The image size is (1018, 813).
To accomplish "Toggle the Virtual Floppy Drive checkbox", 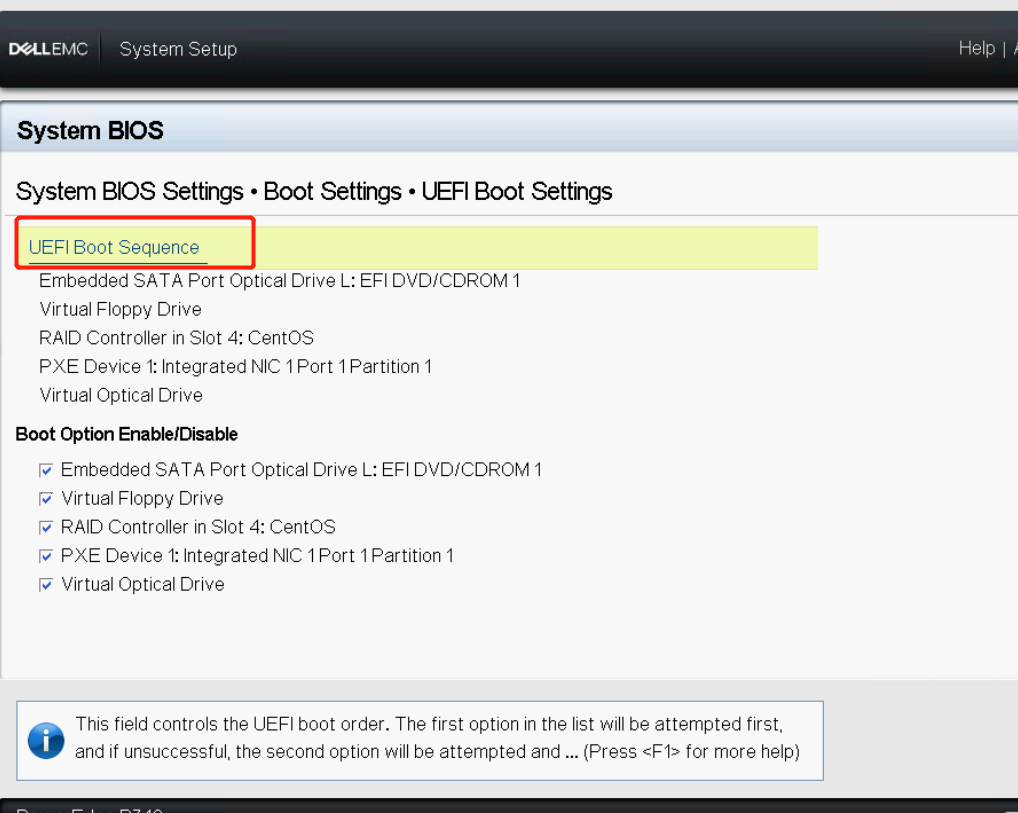I will (46, 498).
